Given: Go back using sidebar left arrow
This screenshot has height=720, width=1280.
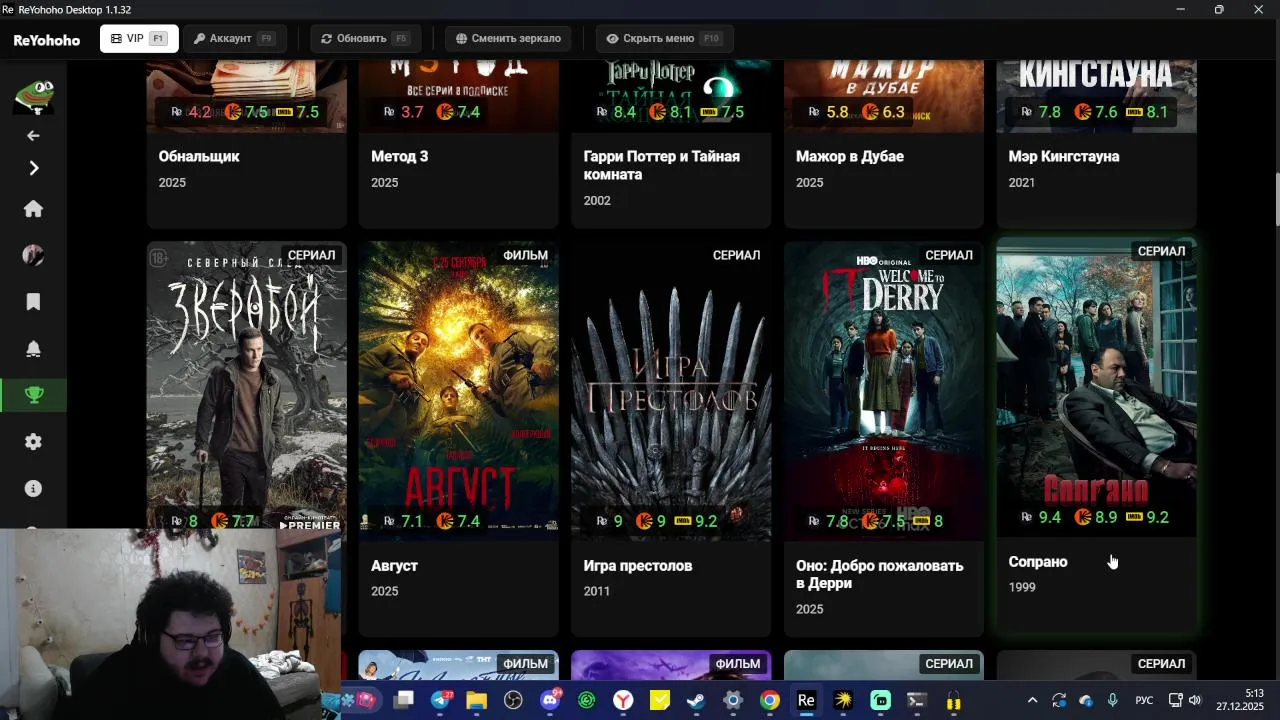Looking at the screenshot, I should [33, 135].
